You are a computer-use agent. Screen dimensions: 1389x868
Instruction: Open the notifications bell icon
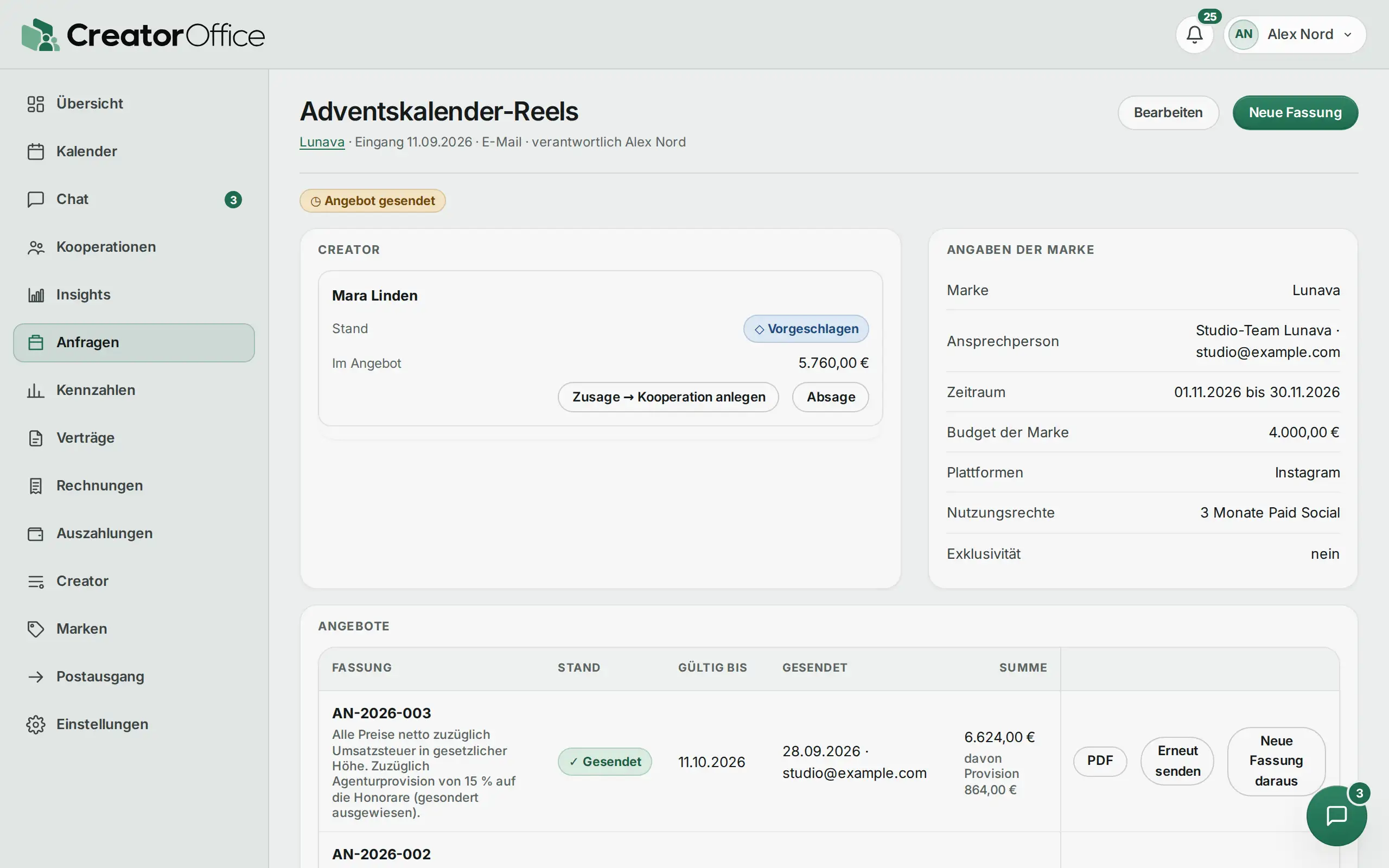click(x=1194, y=34)
